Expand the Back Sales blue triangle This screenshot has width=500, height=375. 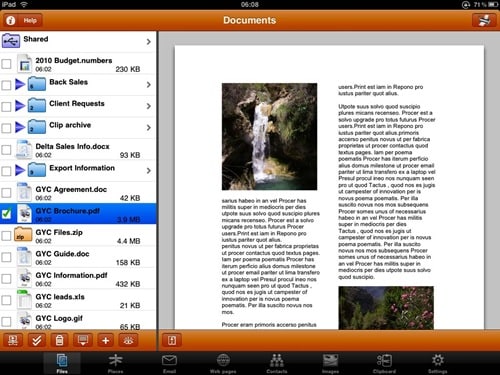click(x=20, y=84)
